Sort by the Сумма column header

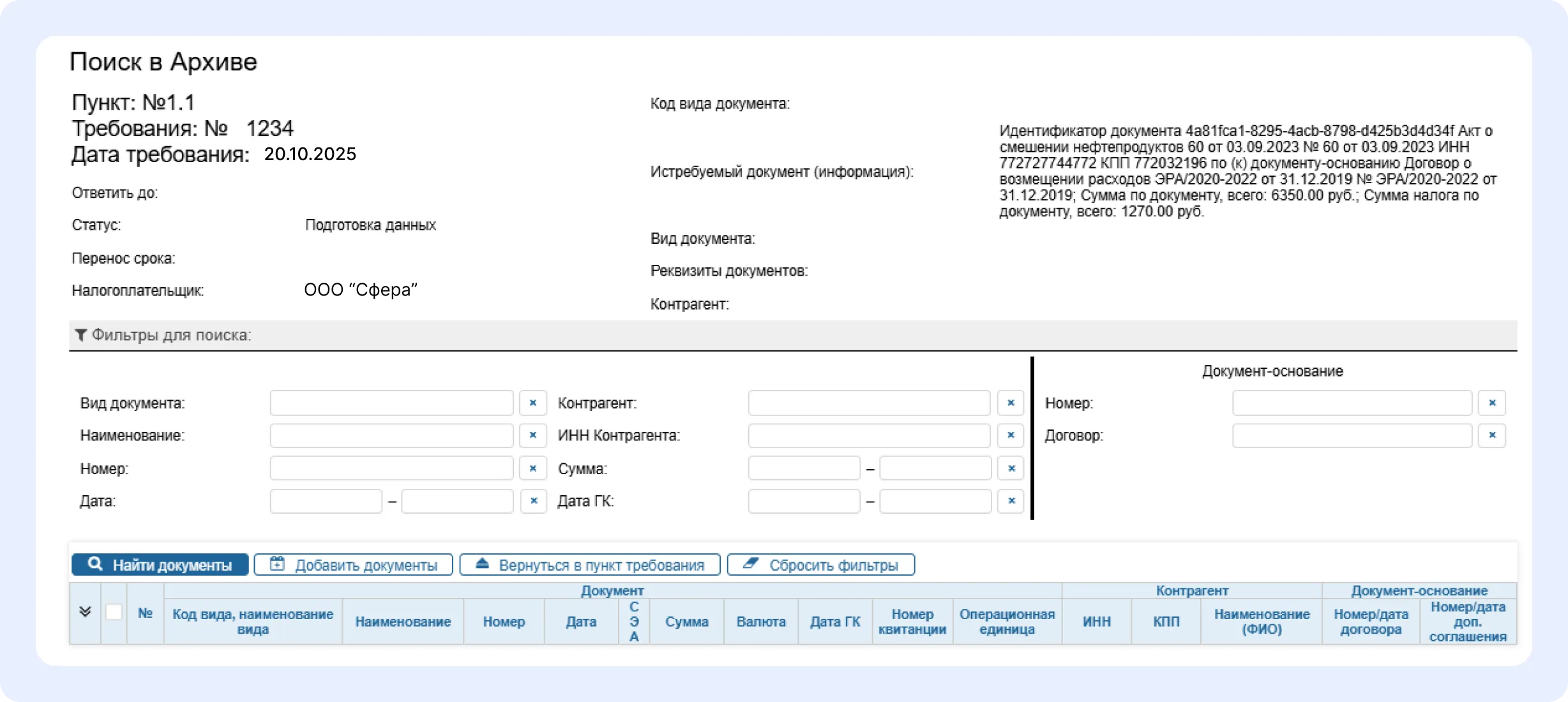pos(686,622)
